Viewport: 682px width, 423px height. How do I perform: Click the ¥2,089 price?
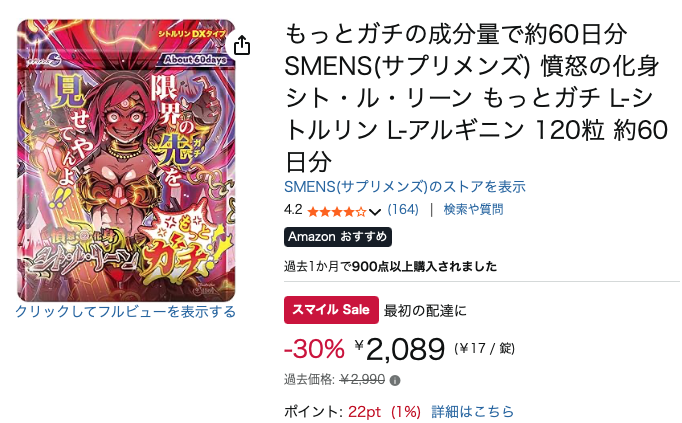(400, 349)
